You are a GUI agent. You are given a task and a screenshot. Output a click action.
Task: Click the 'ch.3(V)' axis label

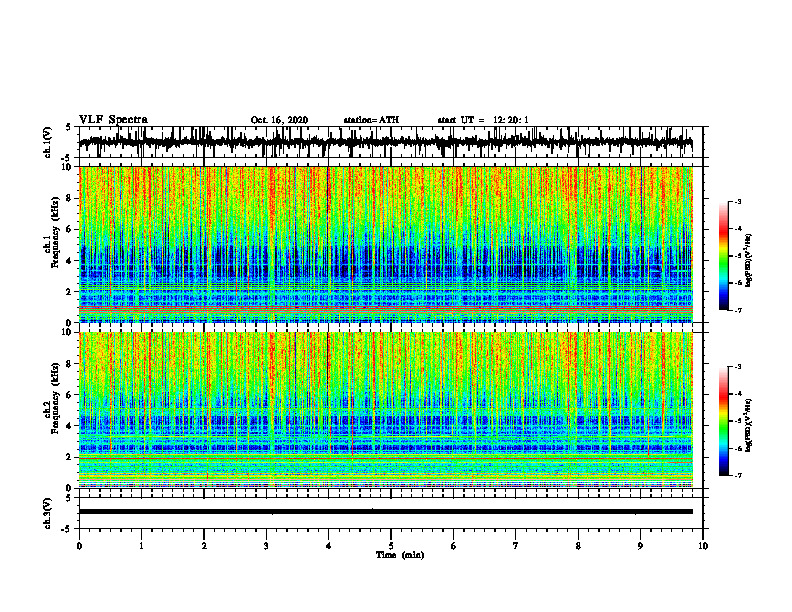47,513
